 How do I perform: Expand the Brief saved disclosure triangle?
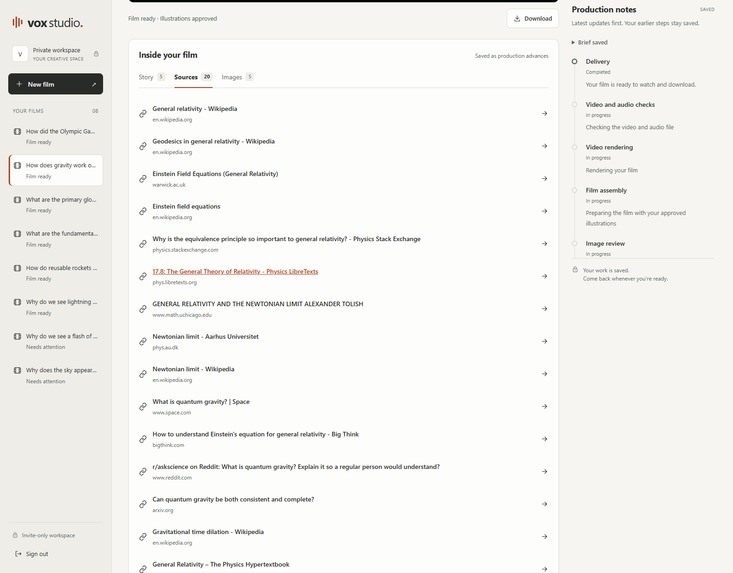pyautogui.click(x=573, y=43)
